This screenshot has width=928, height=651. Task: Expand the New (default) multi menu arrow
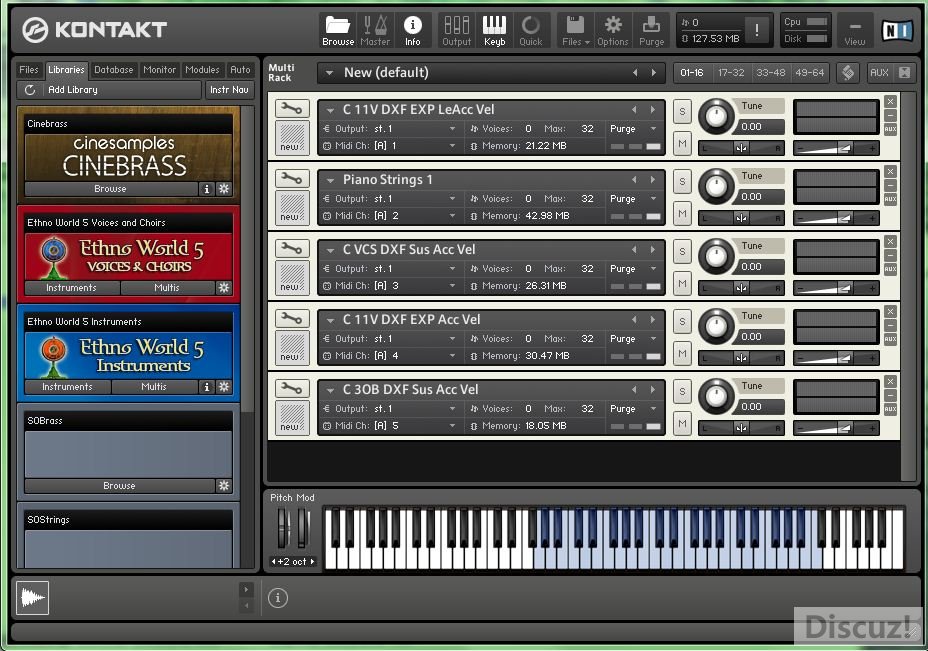tap(329, 73)
